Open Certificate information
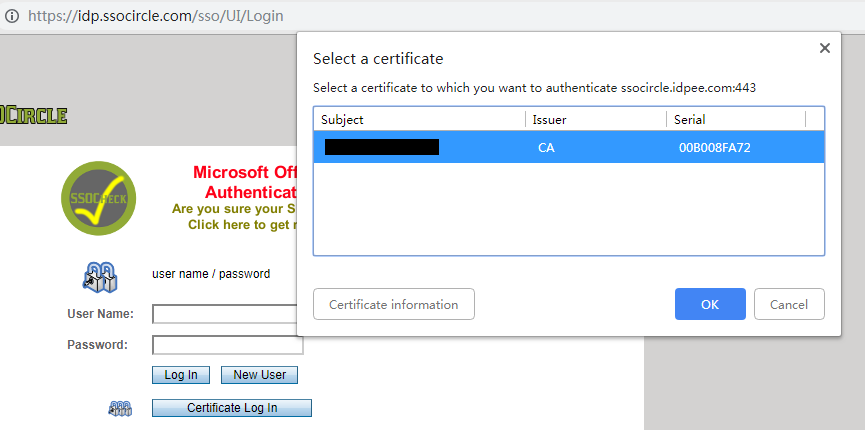 (x=393, y=304)
